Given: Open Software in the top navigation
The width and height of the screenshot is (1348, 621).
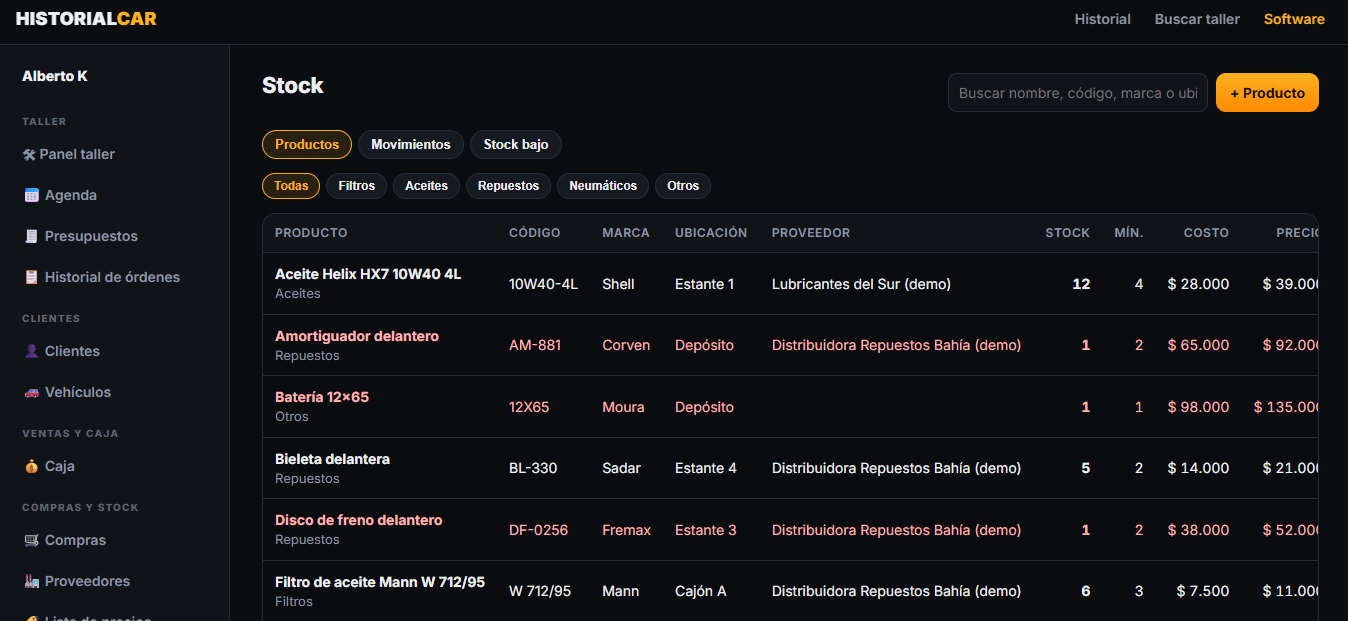Looking at the screenshot, I should click(x=1294, y=19).
